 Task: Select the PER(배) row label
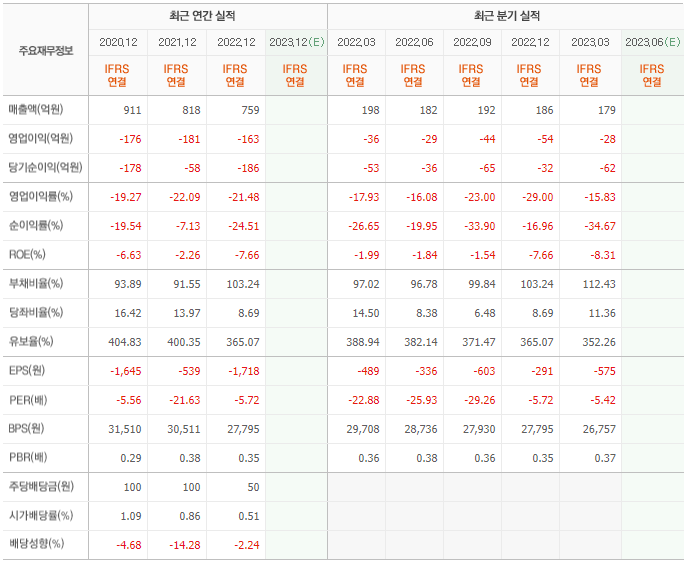[28, 400]
